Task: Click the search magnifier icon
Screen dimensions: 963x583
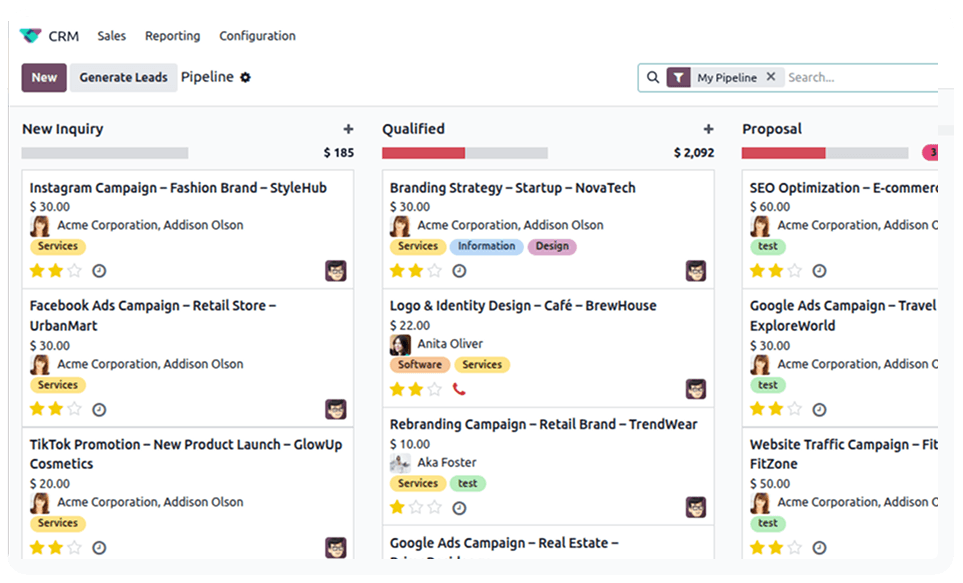Action: [653, 77]
